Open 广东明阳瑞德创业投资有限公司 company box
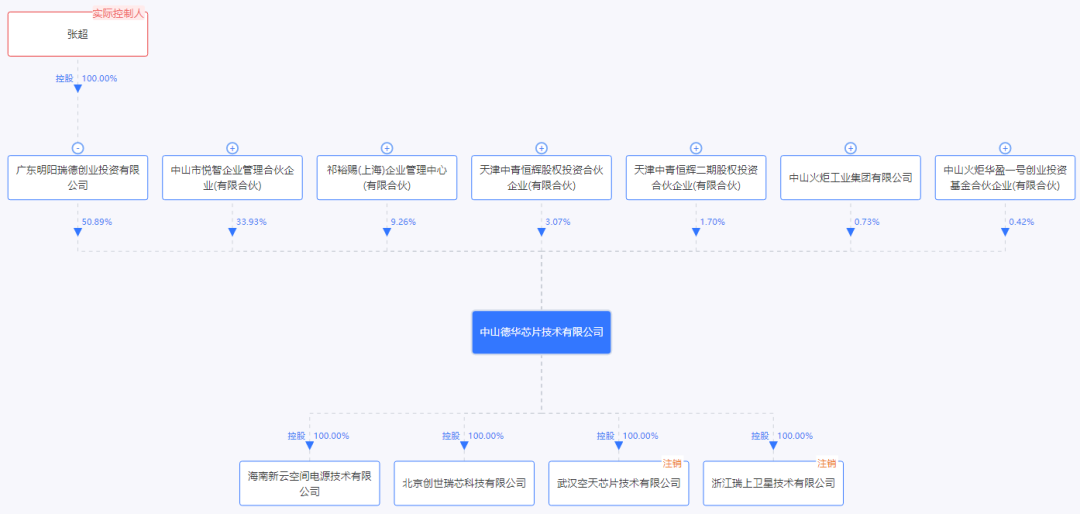The image size is (1080, 514). 78,178
